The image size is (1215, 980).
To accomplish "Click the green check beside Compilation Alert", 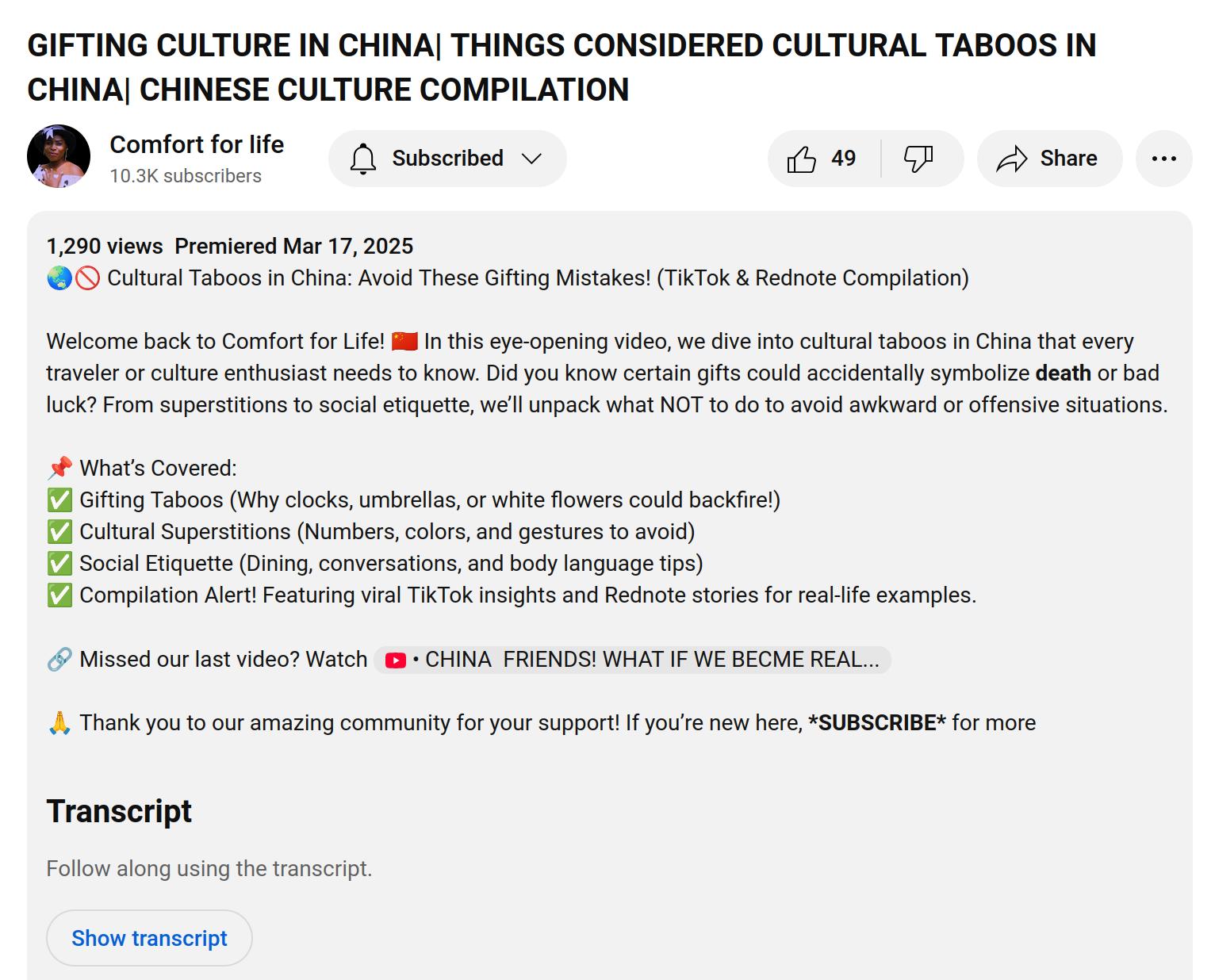I will tap(59, 595).
